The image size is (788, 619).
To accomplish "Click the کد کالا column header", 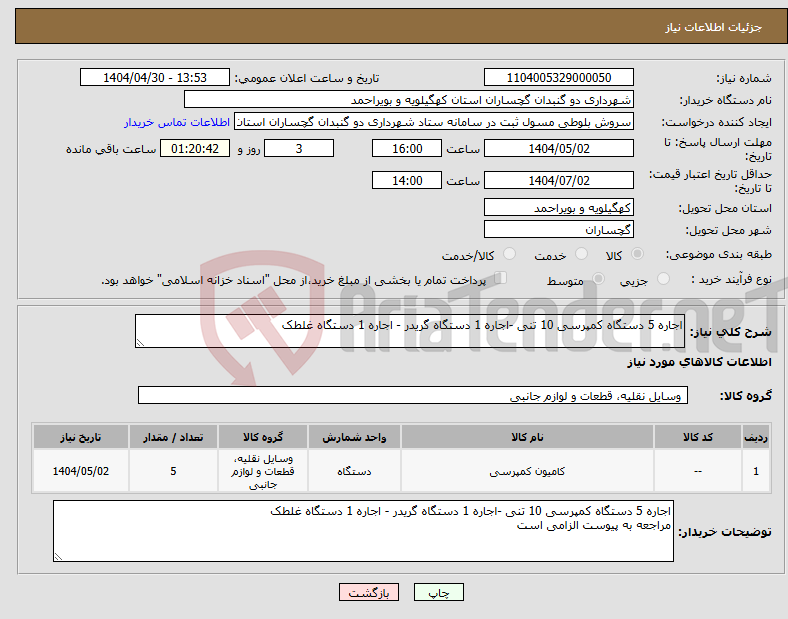I will (698, 437).
